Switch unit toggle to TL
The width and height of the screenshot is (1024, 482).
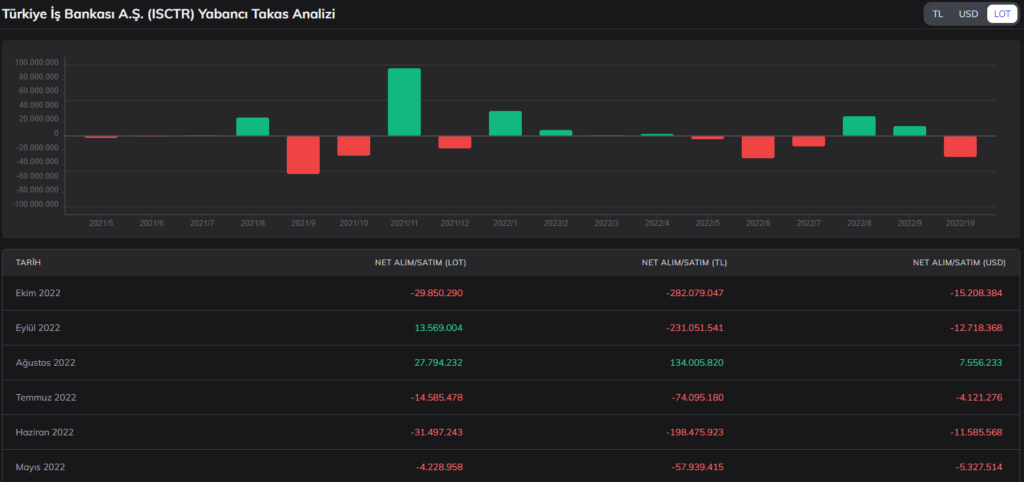pos(937,14)
